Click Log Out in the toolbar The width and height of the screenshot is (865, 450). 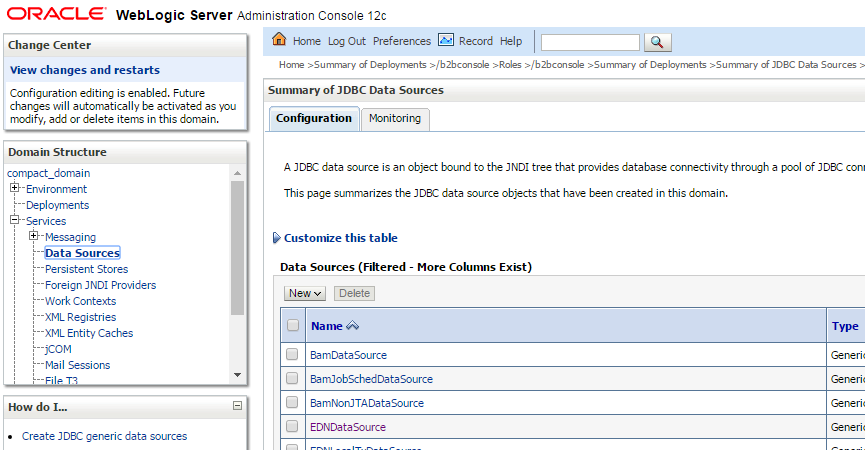point(347,41)
